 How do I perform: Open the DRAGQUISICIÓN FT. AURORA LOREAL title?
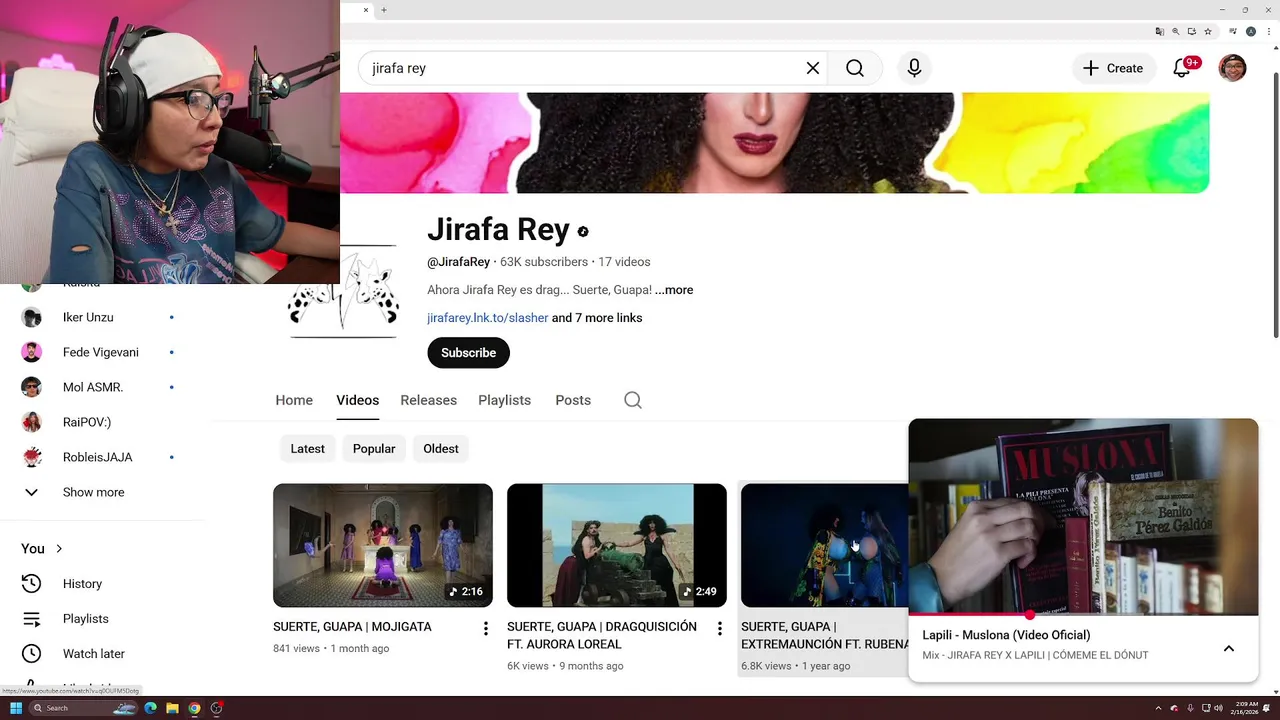coord(602,635)
